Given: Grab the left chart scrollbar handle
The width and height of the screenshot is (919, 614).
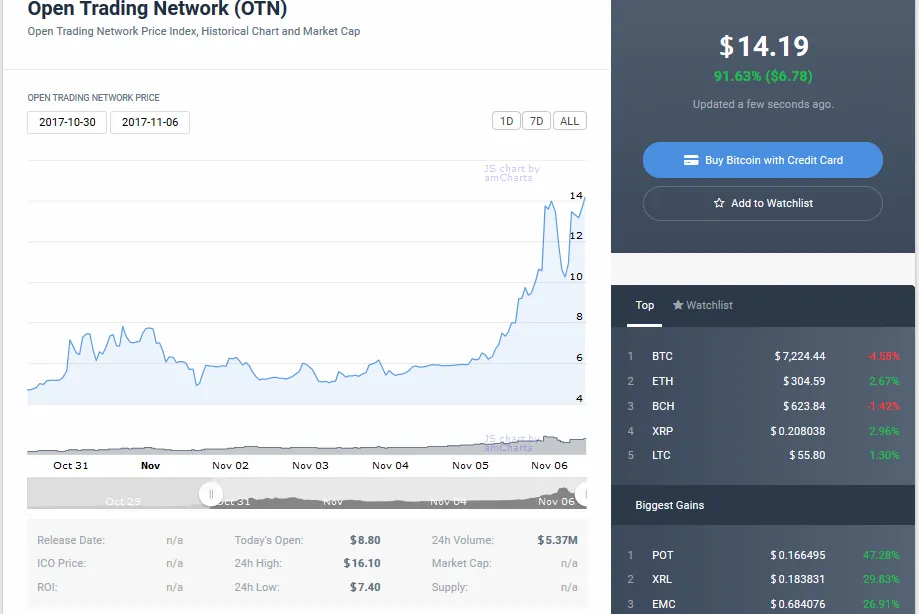Looking at the screenshot, I should pos(211,493).
